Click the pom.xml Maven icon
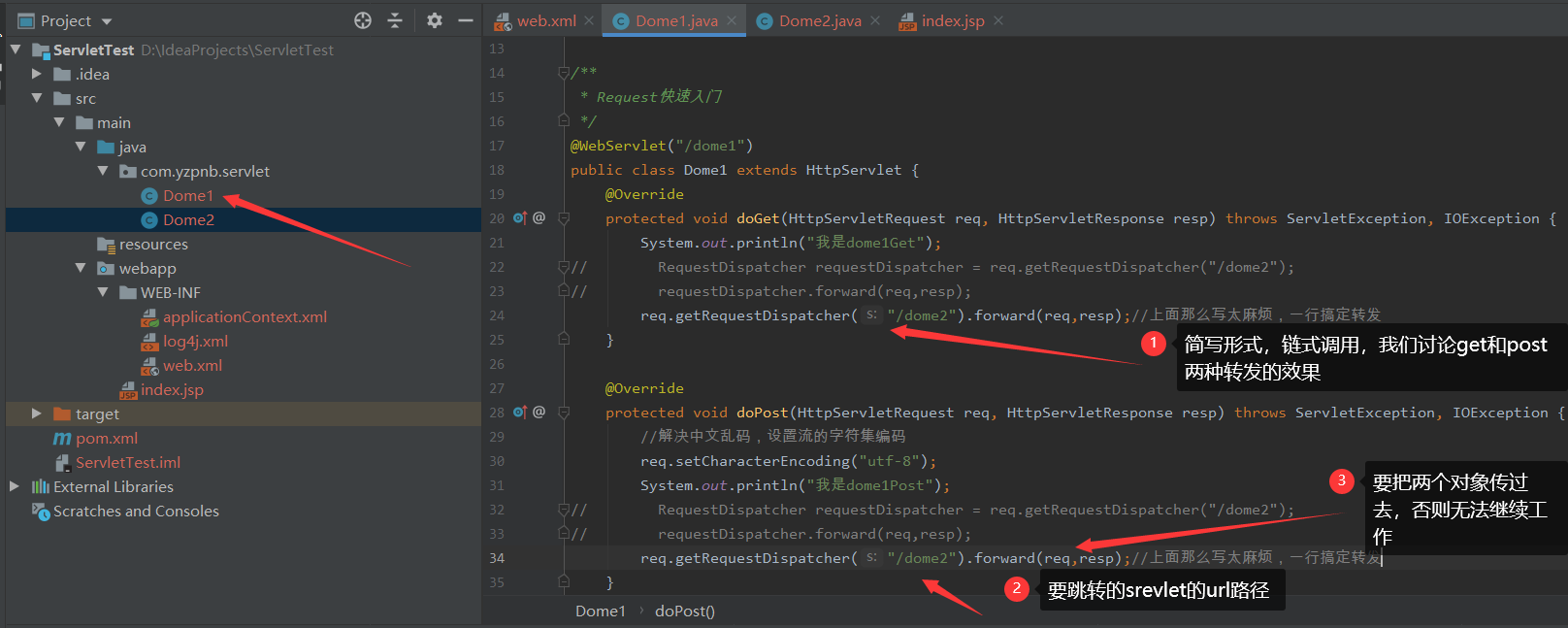The width and height of the screenshot is (1568, 628). tap(62, 439)
